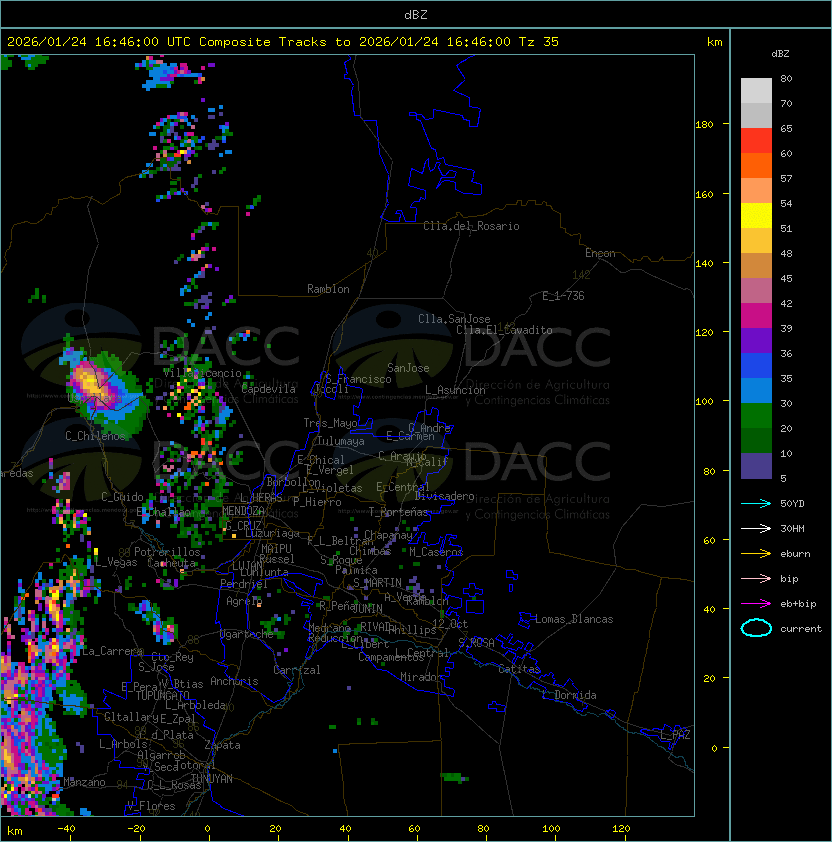This screenshot has width=832, height=842.
Task: Click the 'Cacheuta' map label
Action: click(172, 563)
